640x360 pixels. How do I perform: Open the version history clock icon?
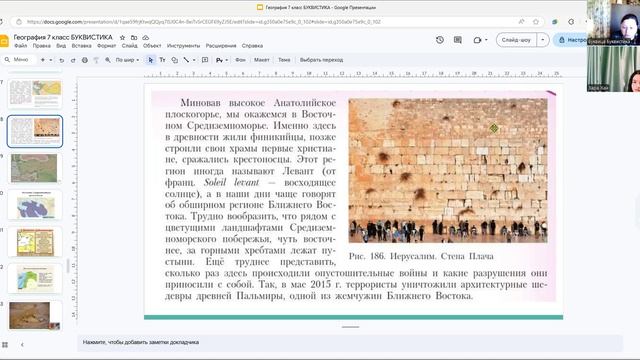coord(440,40)
